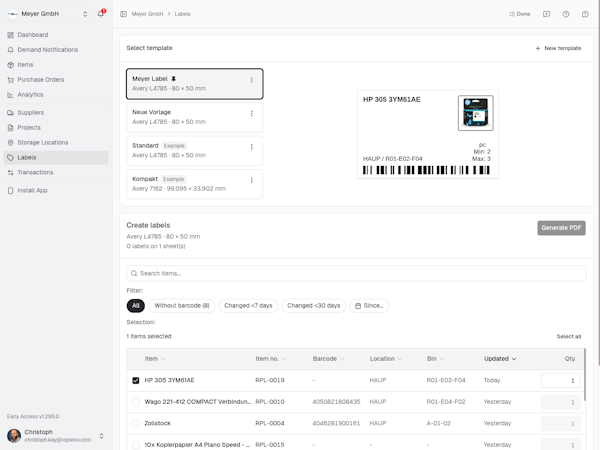The height and width of the screenshot is (450, 600).
Task: Expand the Meyer GmbH organization switcher
Action: point(48,14)
